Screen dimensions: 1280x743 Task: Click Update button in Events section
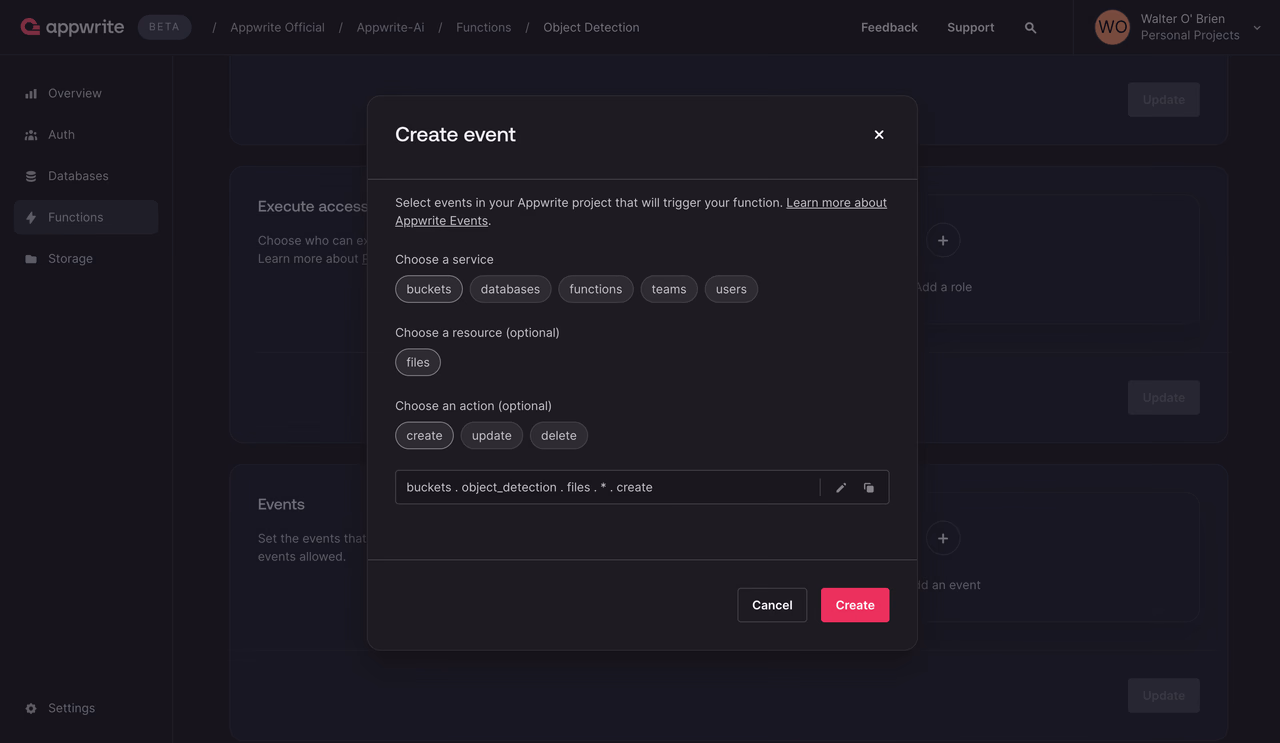coord(1164,696)
